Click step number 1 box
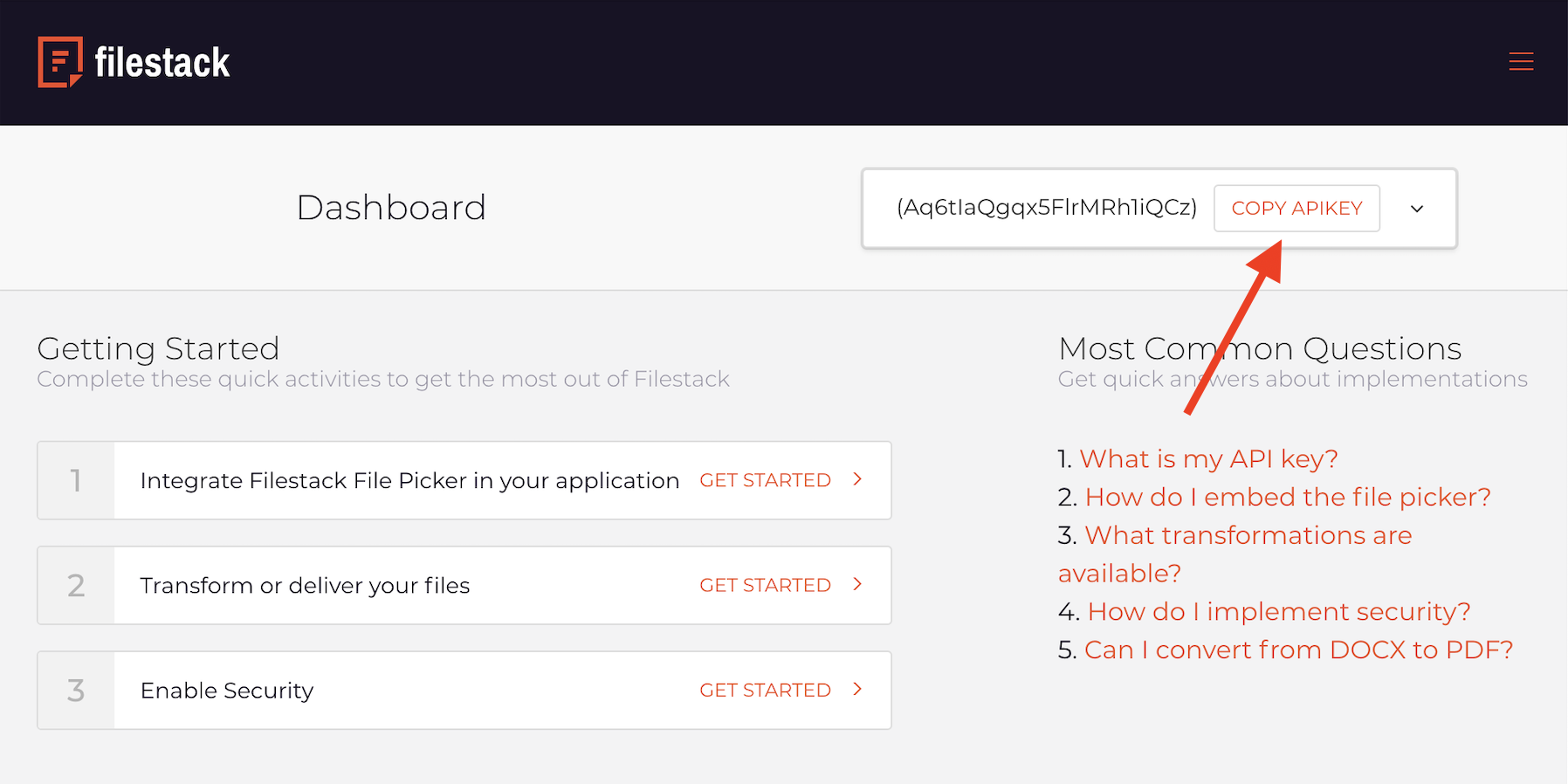This screenshot has width=1568, height=784. 76,480
